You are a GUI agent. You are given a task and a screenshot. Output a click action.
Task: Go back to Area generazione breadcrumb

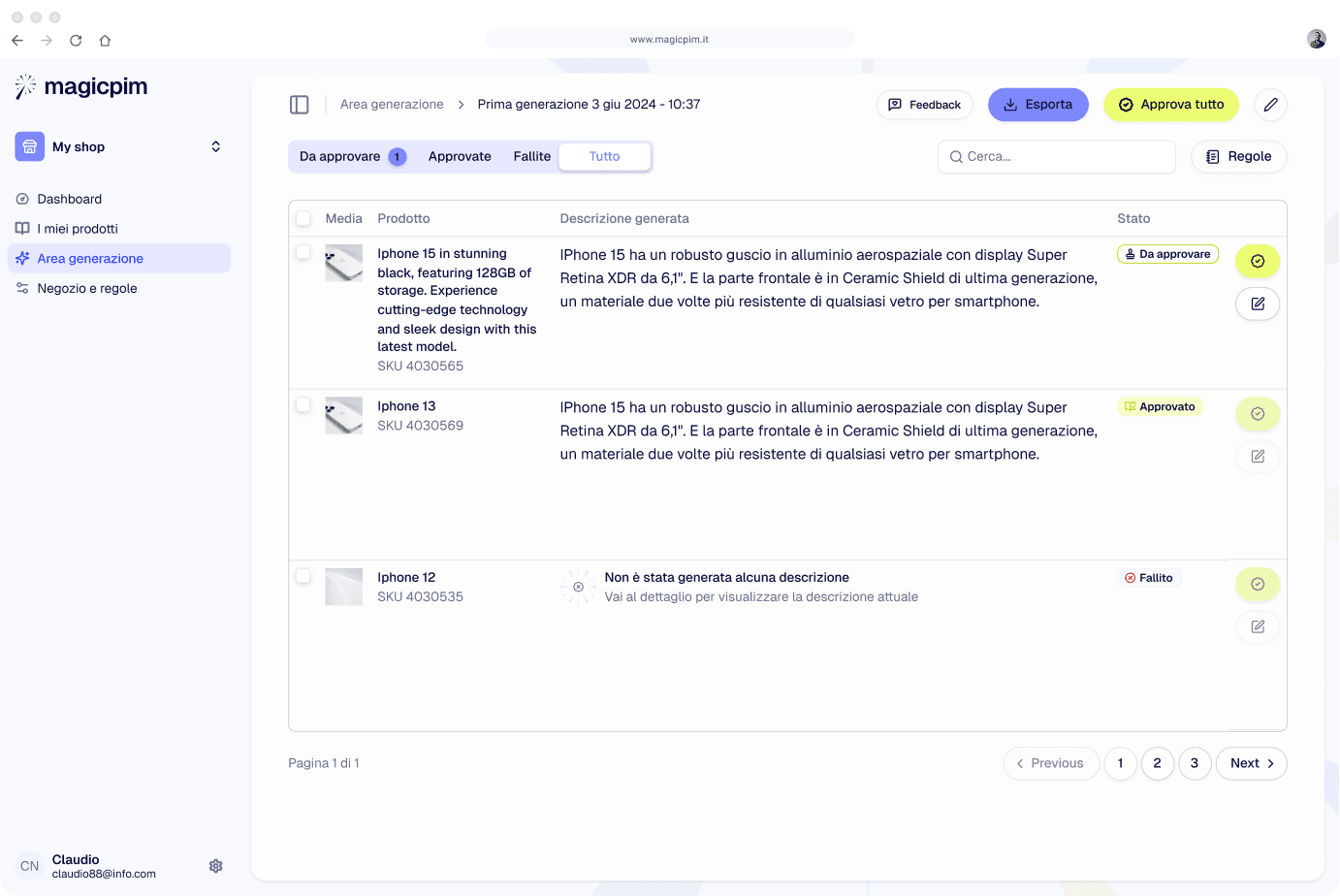[392, 105]
